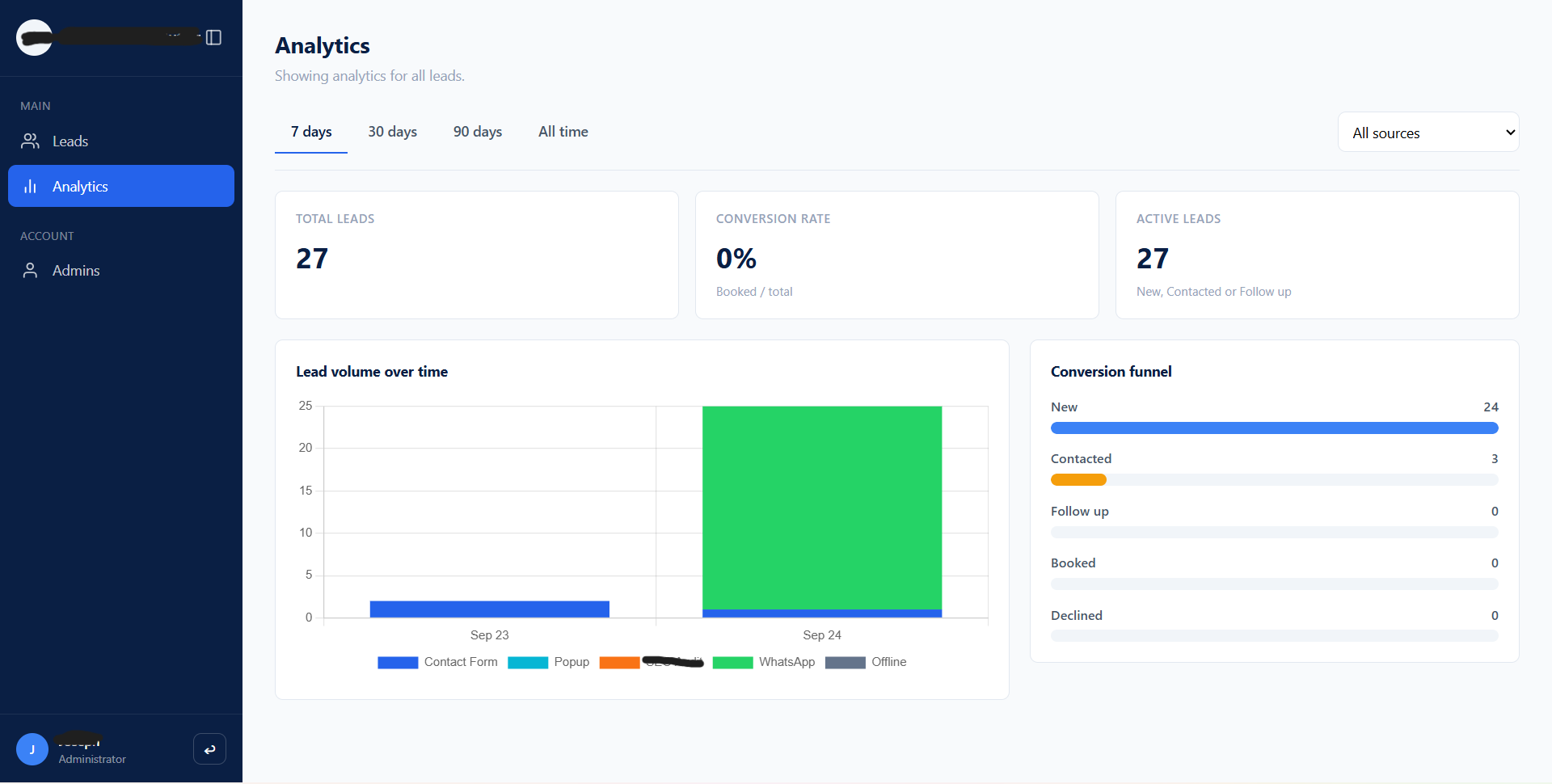Click 'Showing analytics for all leads.' subtitle
This screenshot has width=1552, height=784.
click(x=369, y=76)
